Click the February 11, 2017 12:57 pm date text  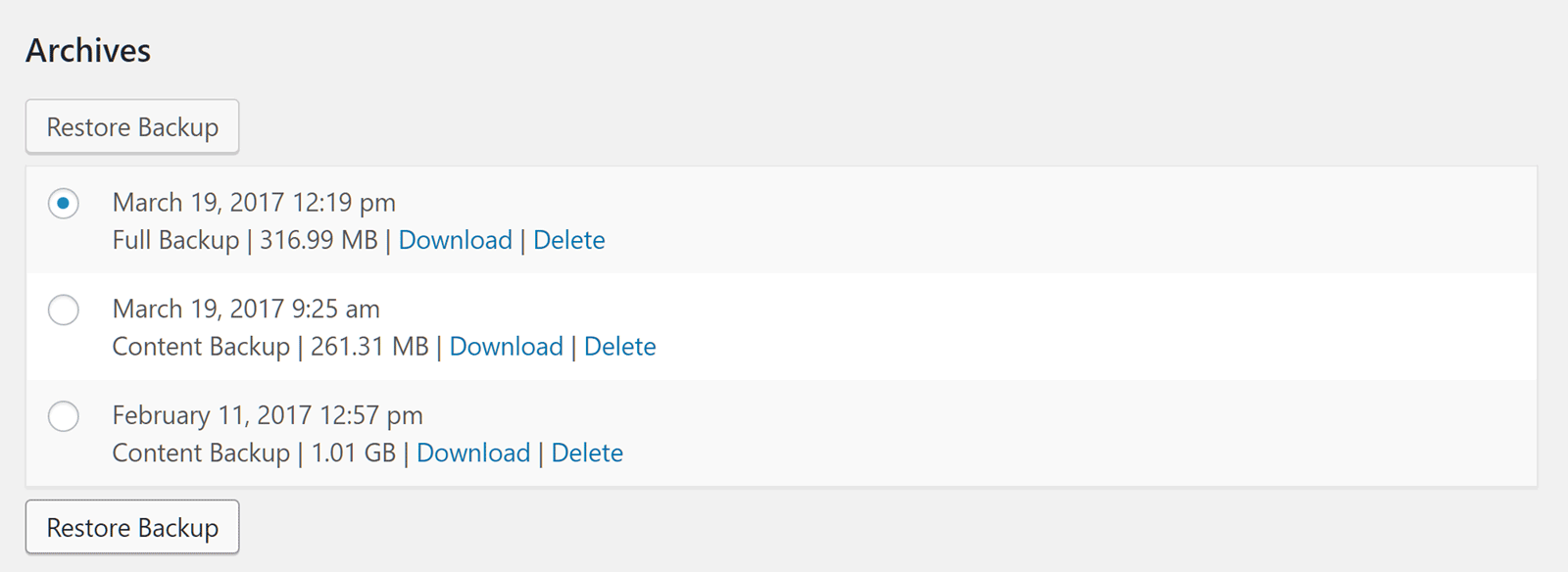(268, 415)
